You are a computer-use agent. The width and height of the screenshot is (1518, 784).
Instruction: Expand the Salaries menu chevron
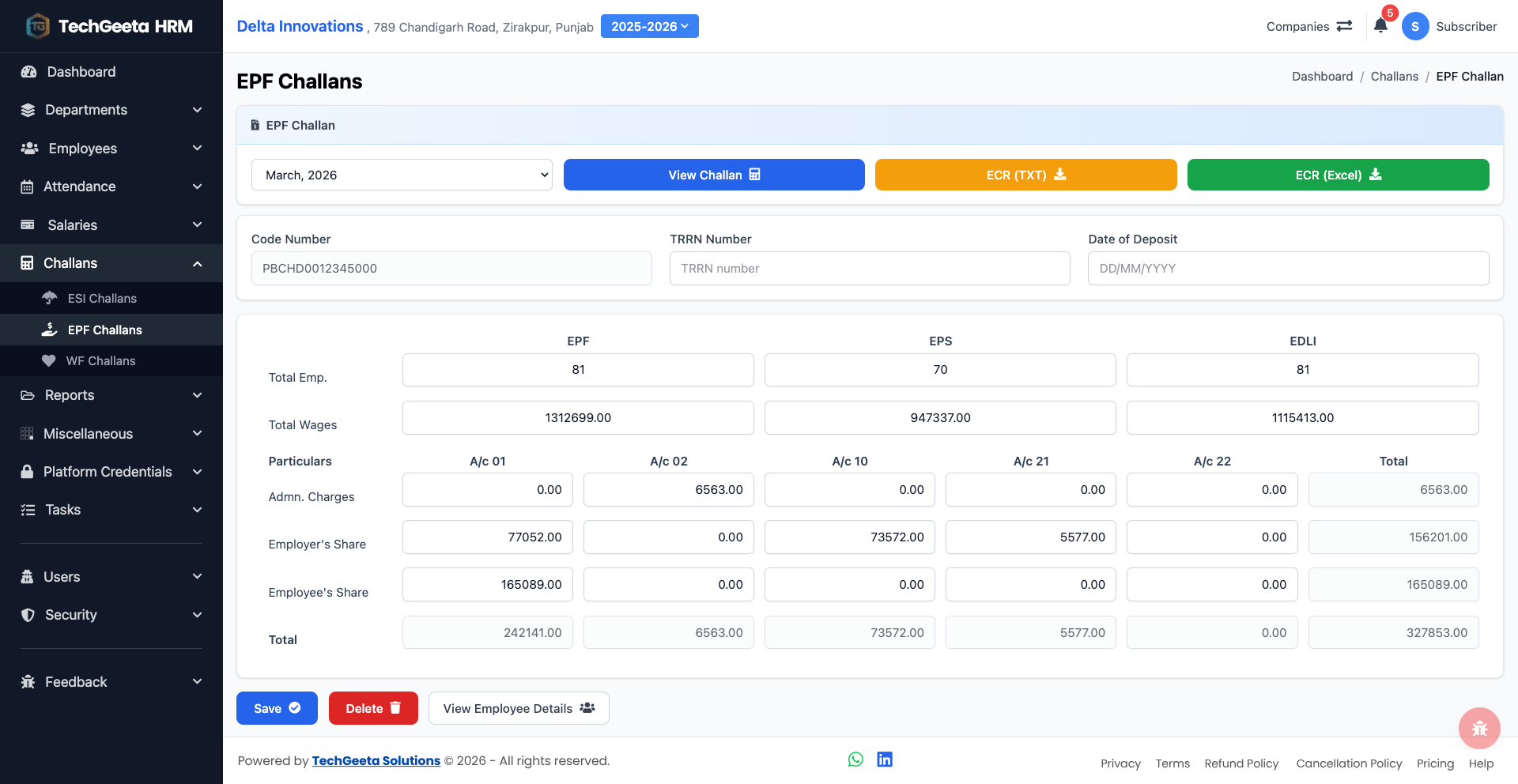[197, 225]
